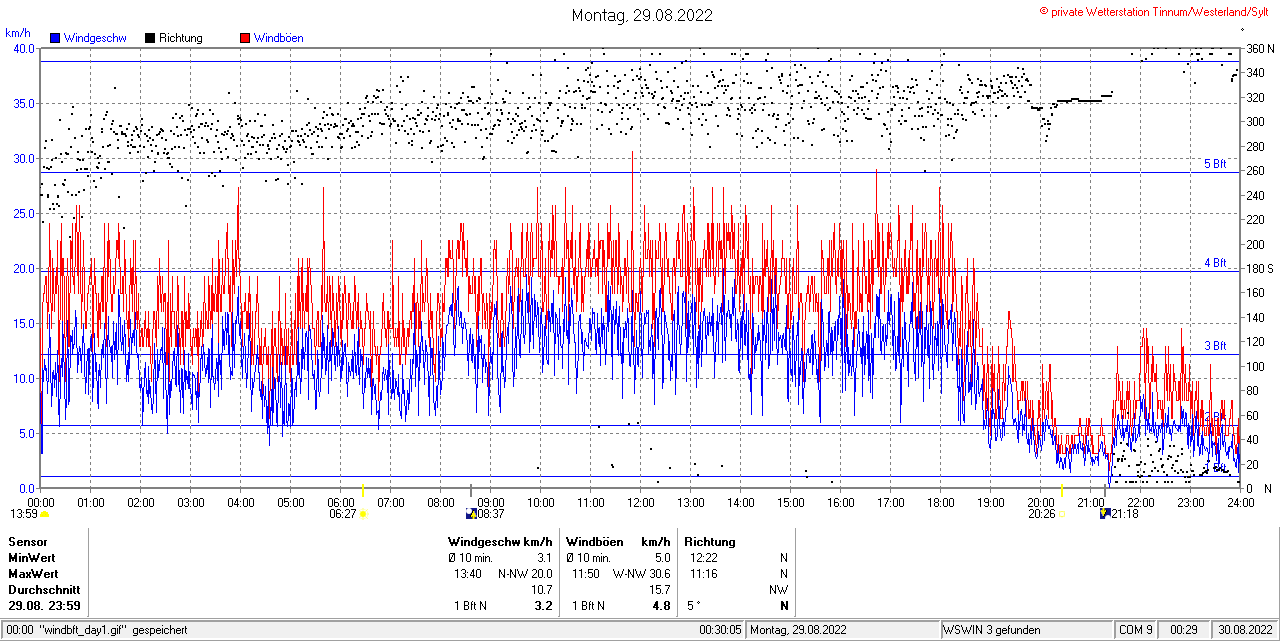The image size is (1280, 641).
Task: Click the current gust value 4.8
Action: [661, 606]
